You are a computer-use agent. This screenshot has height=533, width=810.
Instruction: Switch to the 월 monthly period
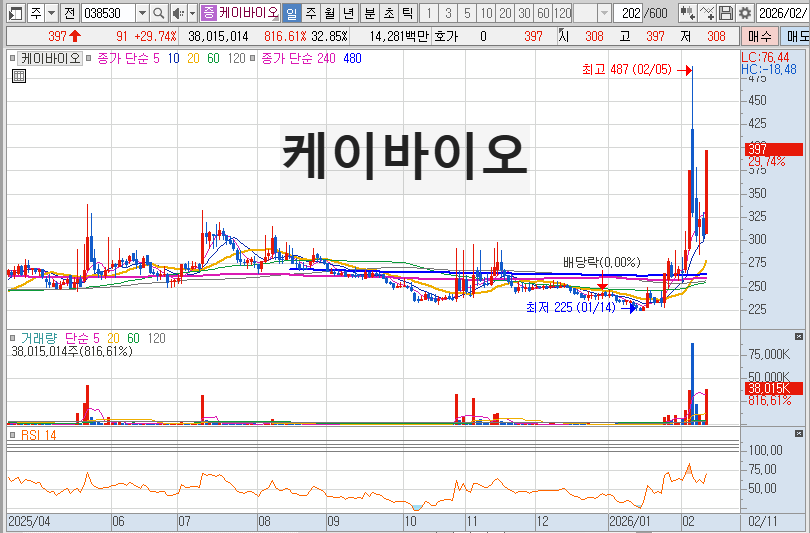click(330, 13)
